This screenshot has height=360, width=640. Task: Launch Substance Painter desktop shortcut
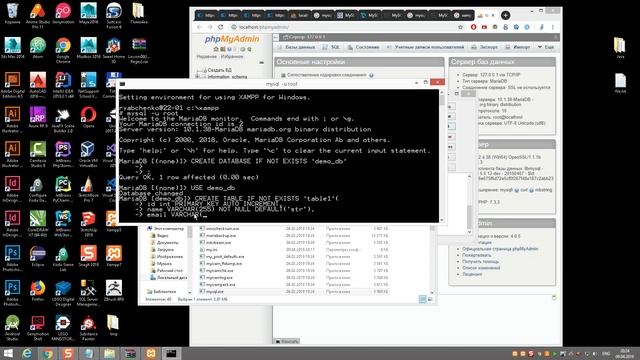click(88, 328)
